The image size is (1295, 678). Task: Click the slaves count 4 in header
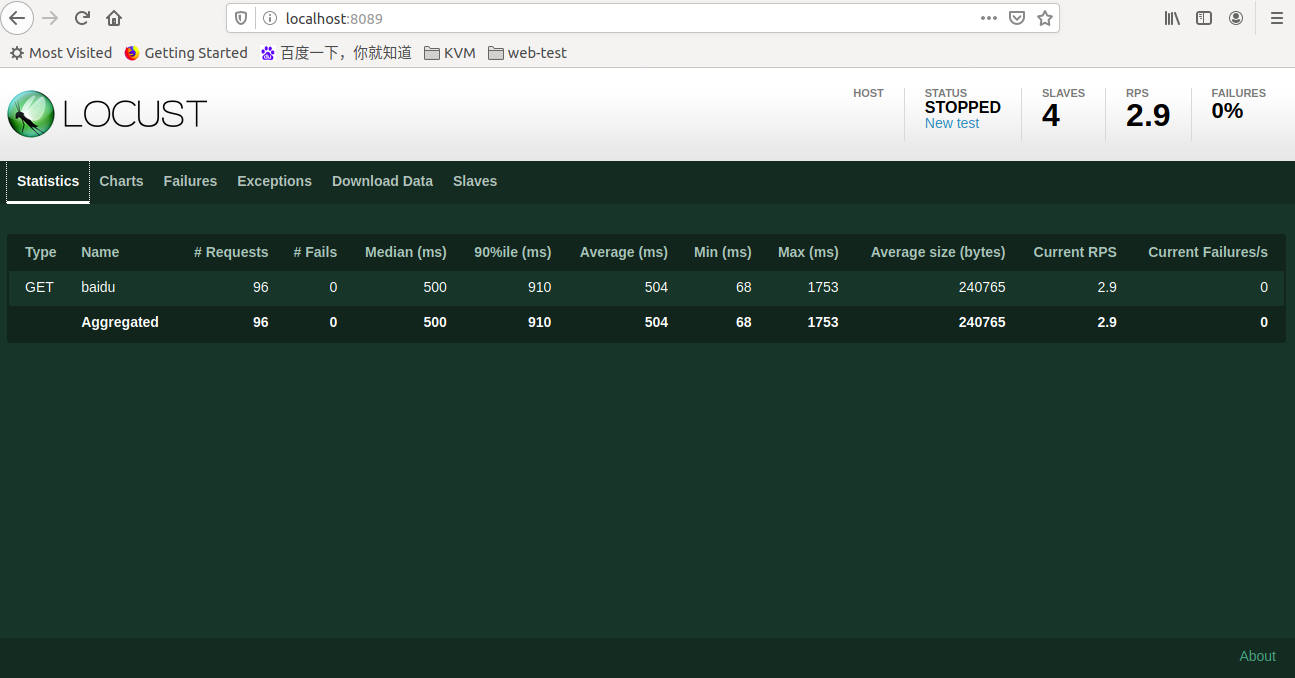click(1050, 115)
